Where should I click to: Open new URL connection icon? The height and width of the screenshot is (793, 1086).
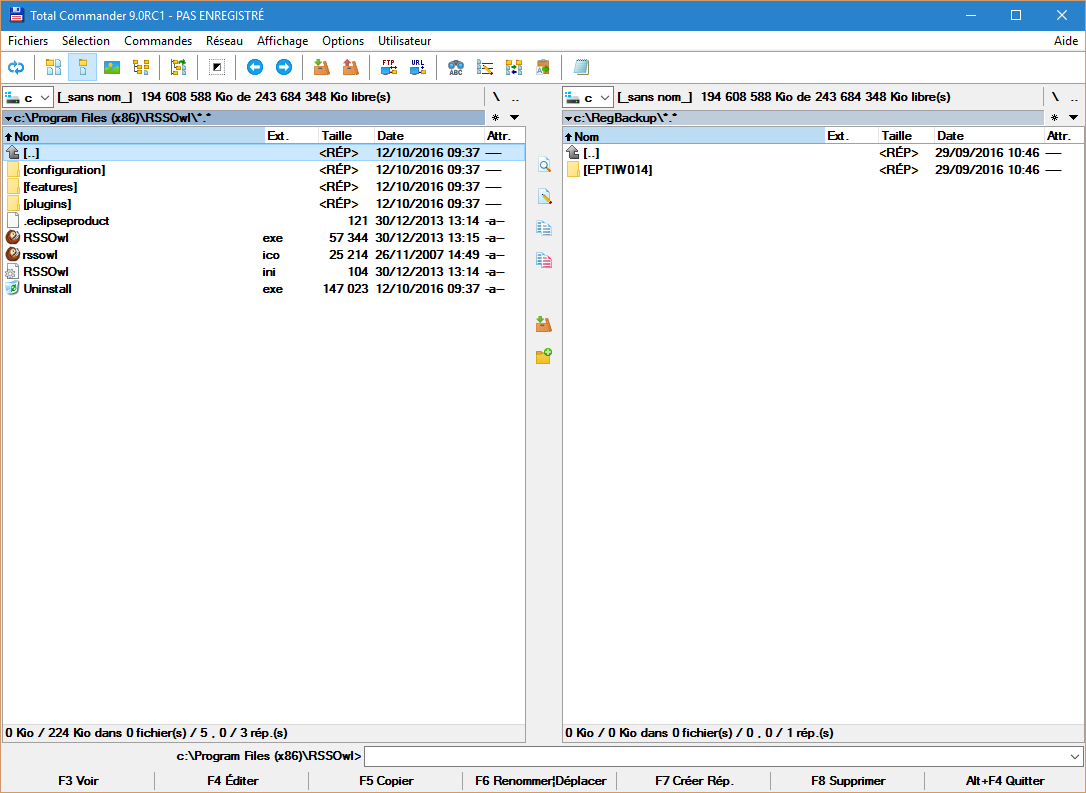[418, 67]
